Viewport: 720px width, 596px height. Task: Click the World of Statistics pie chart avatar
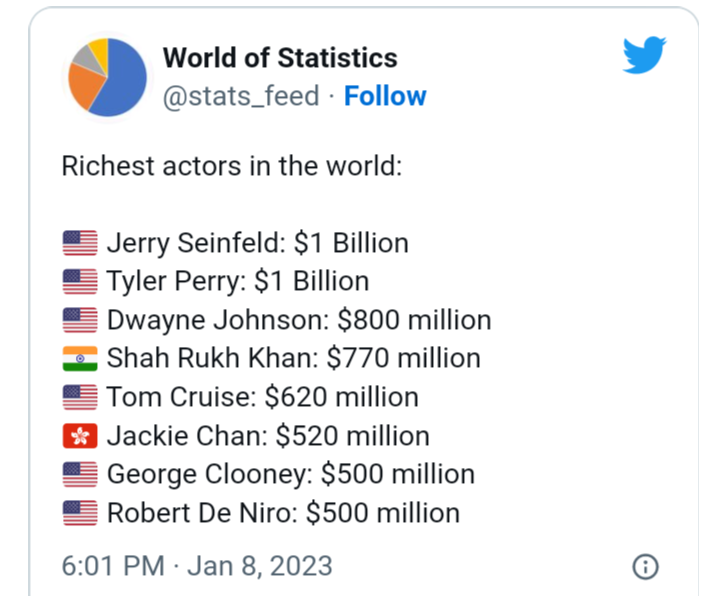107,77
